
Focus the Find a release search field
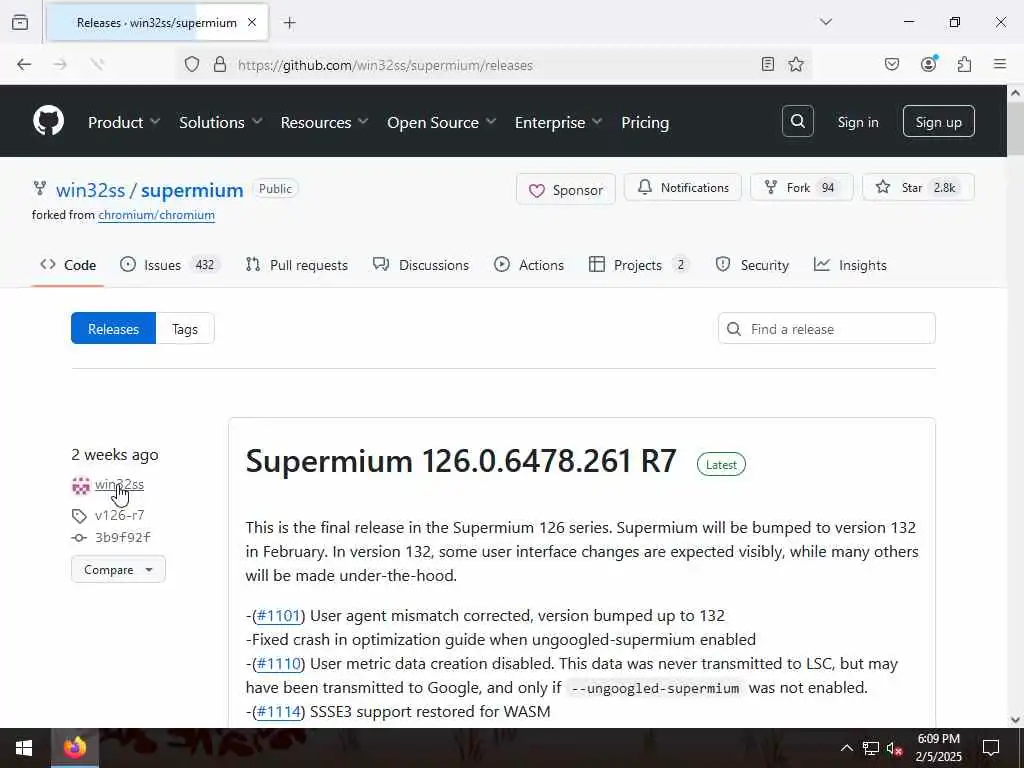coord(827,328)
